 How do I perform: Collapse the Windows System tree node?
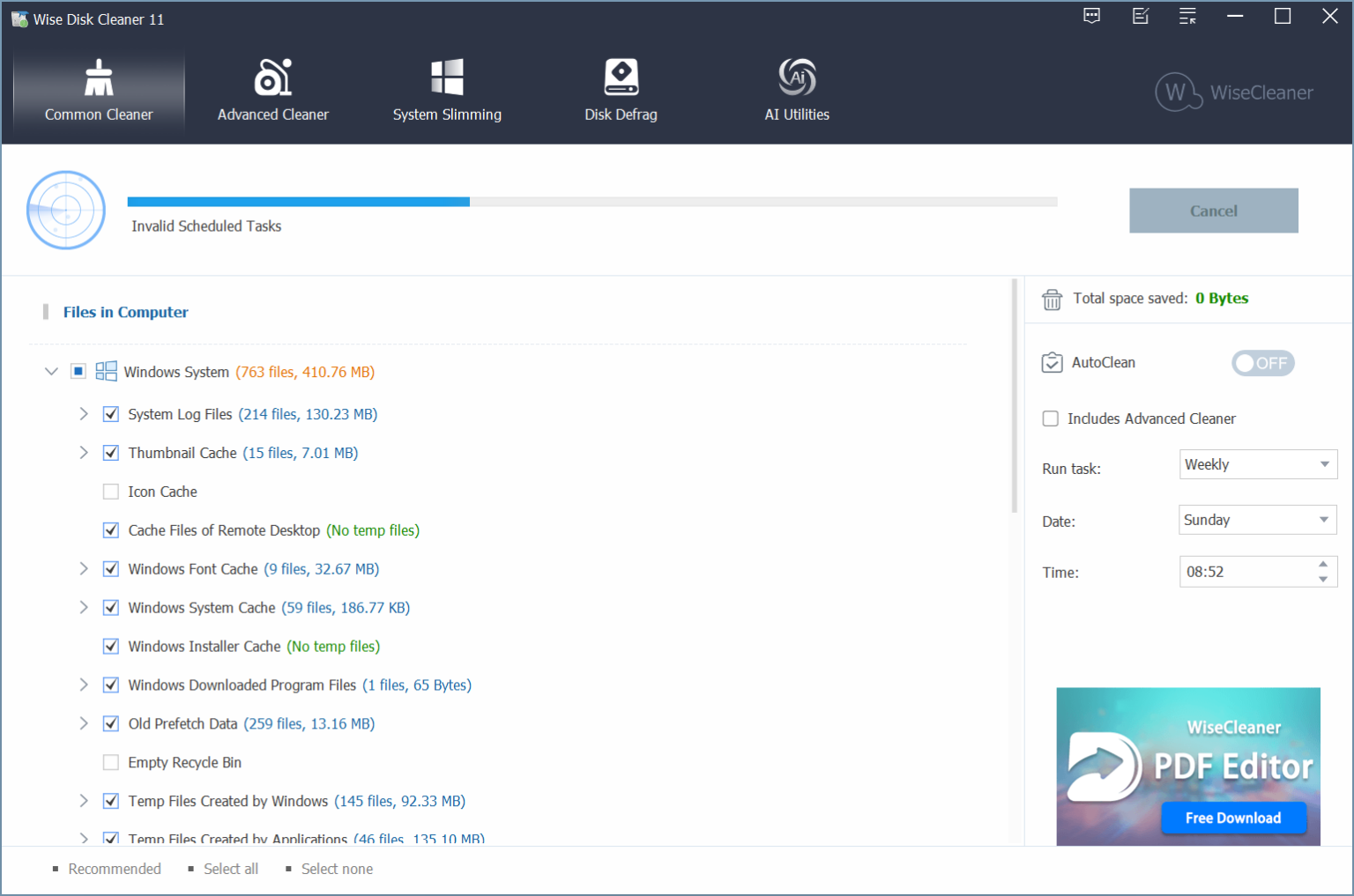[x=51, y=371]
